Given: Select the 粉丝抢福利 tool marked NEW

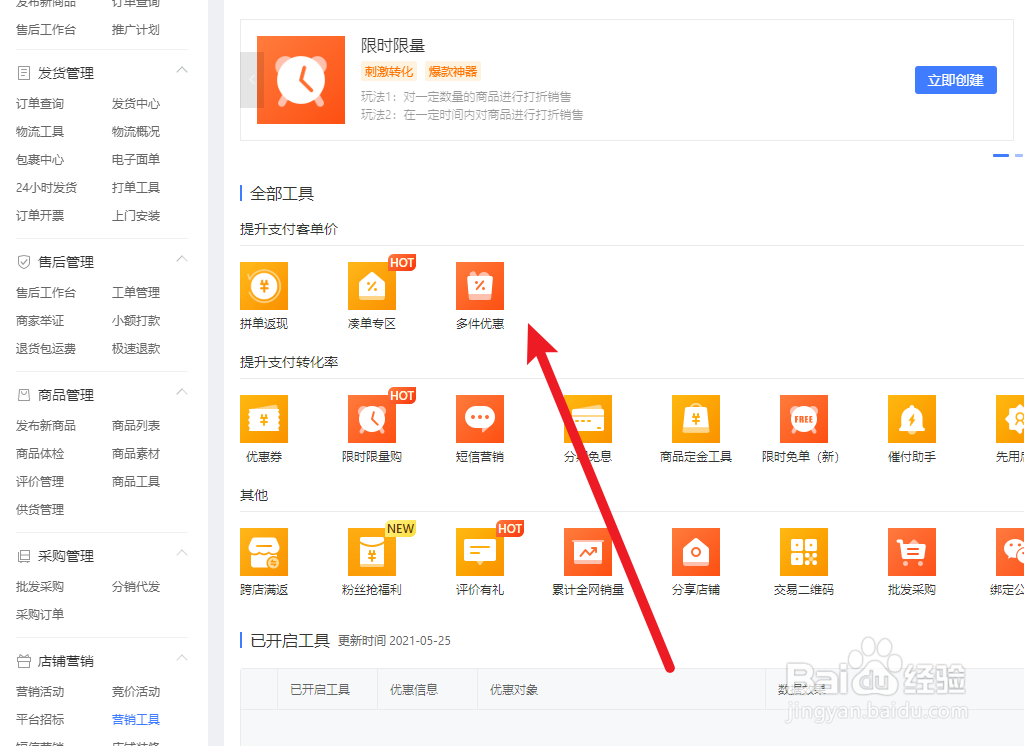Looking at the screenshot, I should pyautogui.click(x=371, y=550).
